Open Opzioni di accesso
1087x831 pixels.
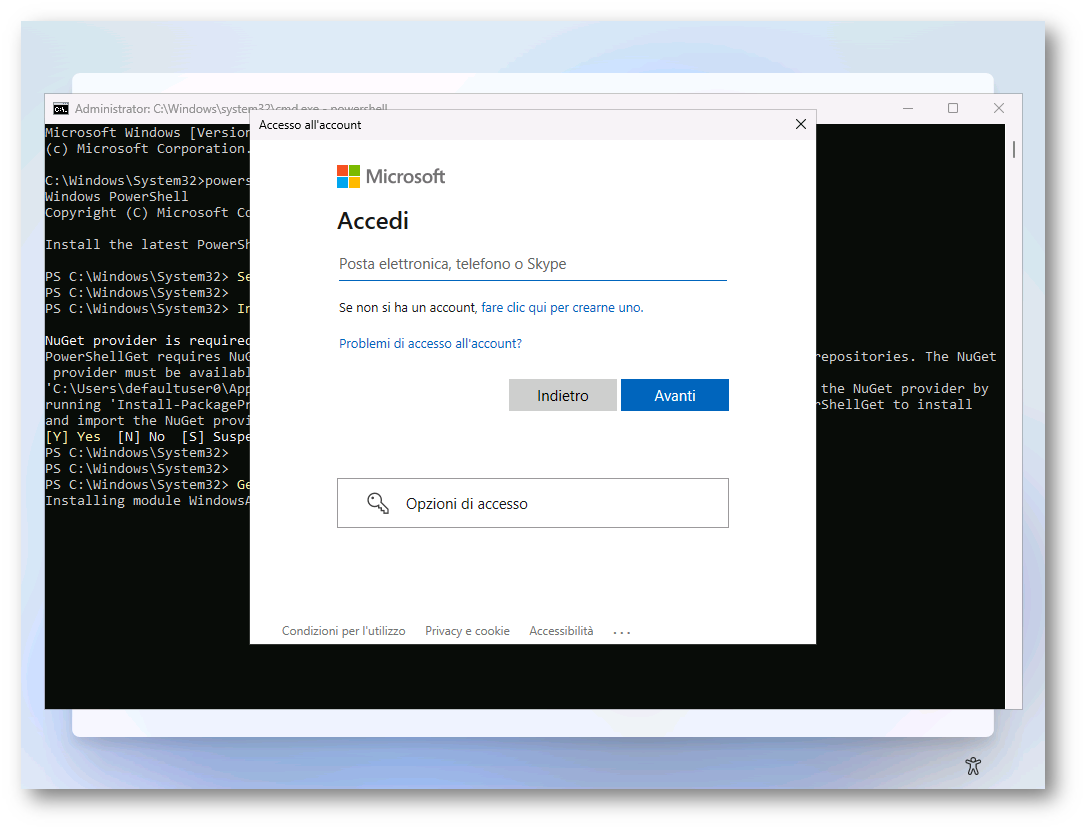(x=532, y=503)
